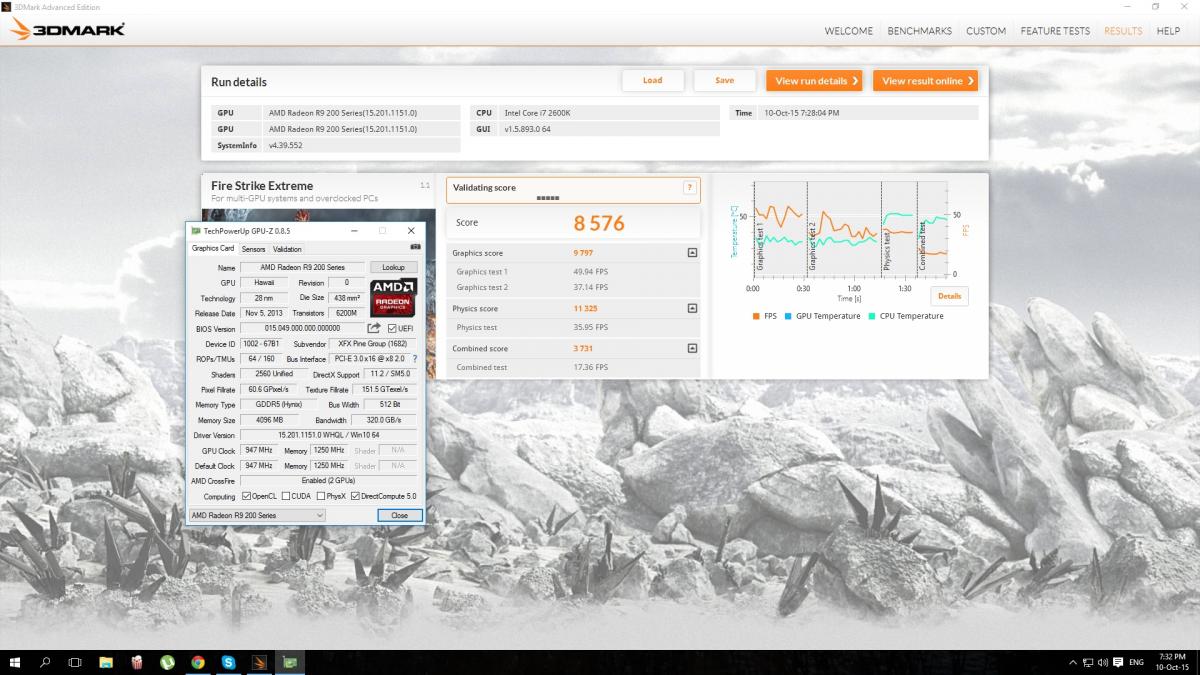Select the Graphics Card tab in GPU-Z

[x=213, y=248]
